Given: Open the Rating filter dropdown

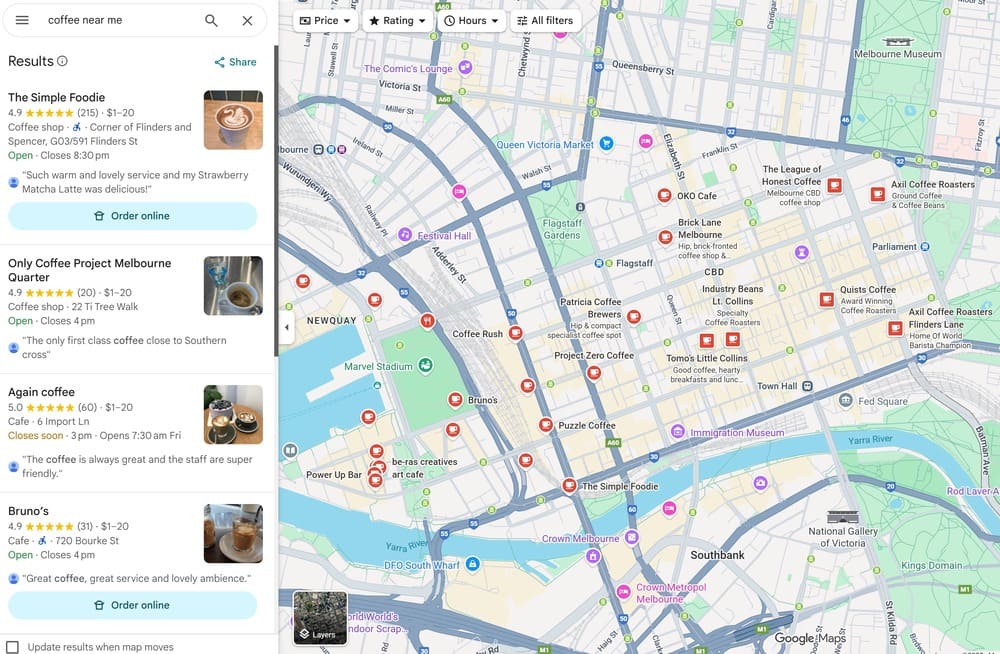Looking at the screenshot, I should (396, 19).
